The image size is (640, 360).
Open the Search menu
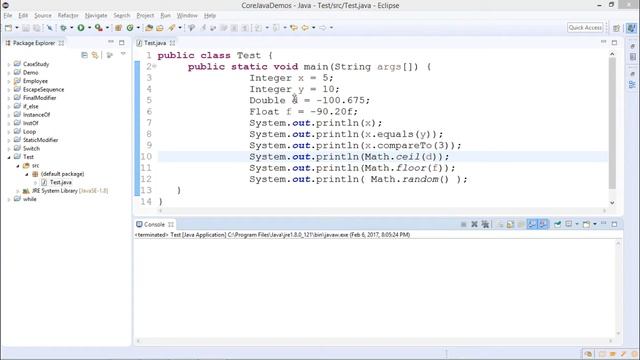point(122,16)
